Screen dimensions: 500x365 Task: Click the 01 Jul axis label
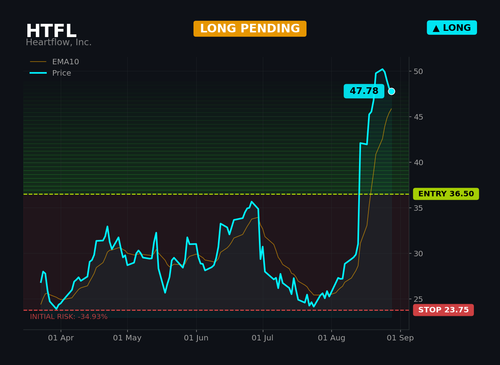pos(263,338)
